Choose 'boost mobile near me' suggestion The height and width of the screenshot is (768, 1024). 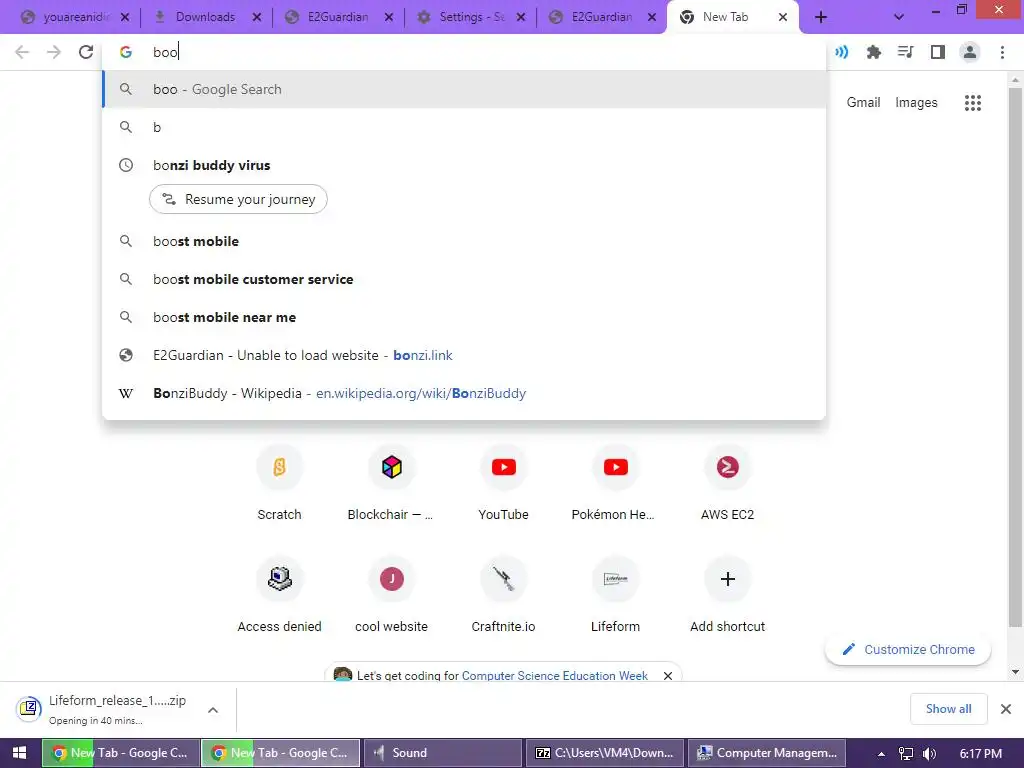point(464,317)
